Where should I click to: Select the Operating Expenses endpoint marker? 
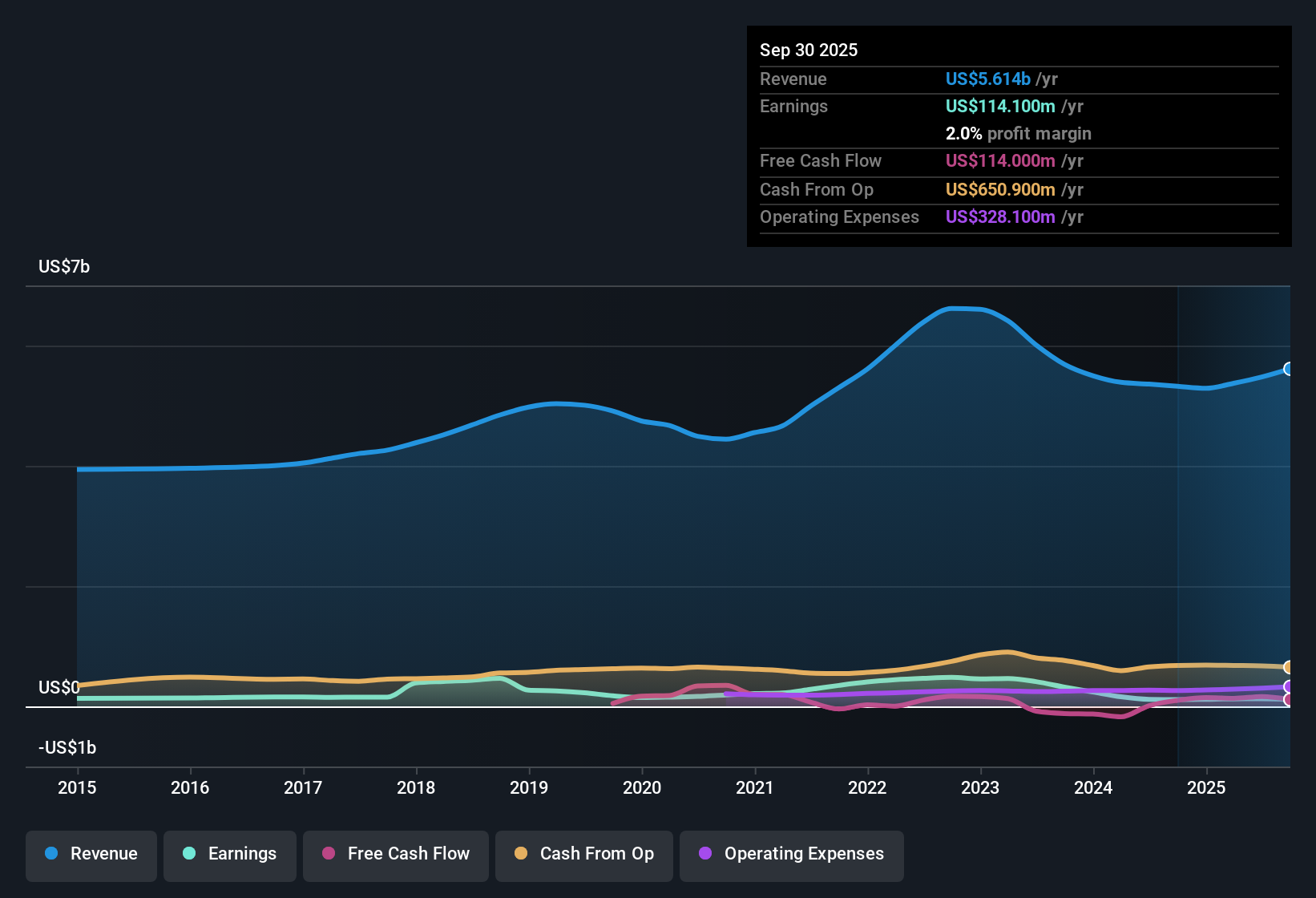pos(1288,688)
